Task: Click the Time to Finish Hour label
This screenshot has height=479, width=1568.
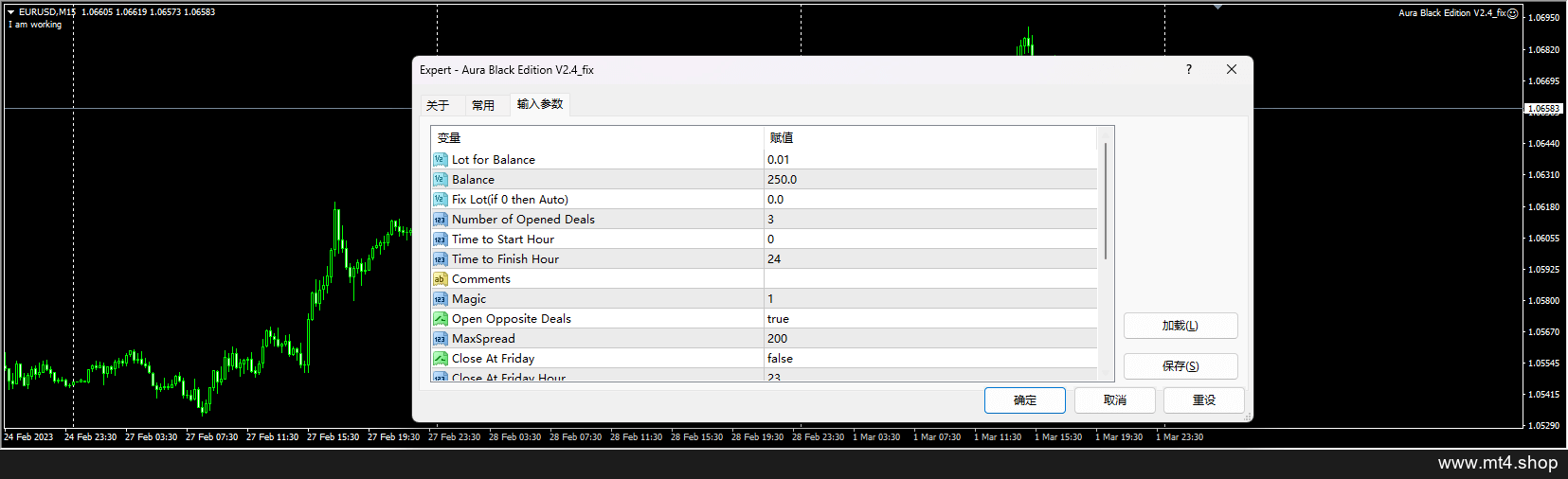Action: [x=505, y=259]
